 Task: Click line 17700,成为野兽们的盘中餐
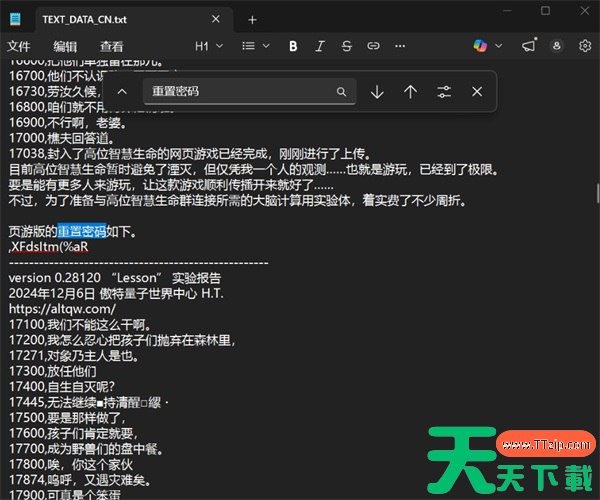pos(86,449)
